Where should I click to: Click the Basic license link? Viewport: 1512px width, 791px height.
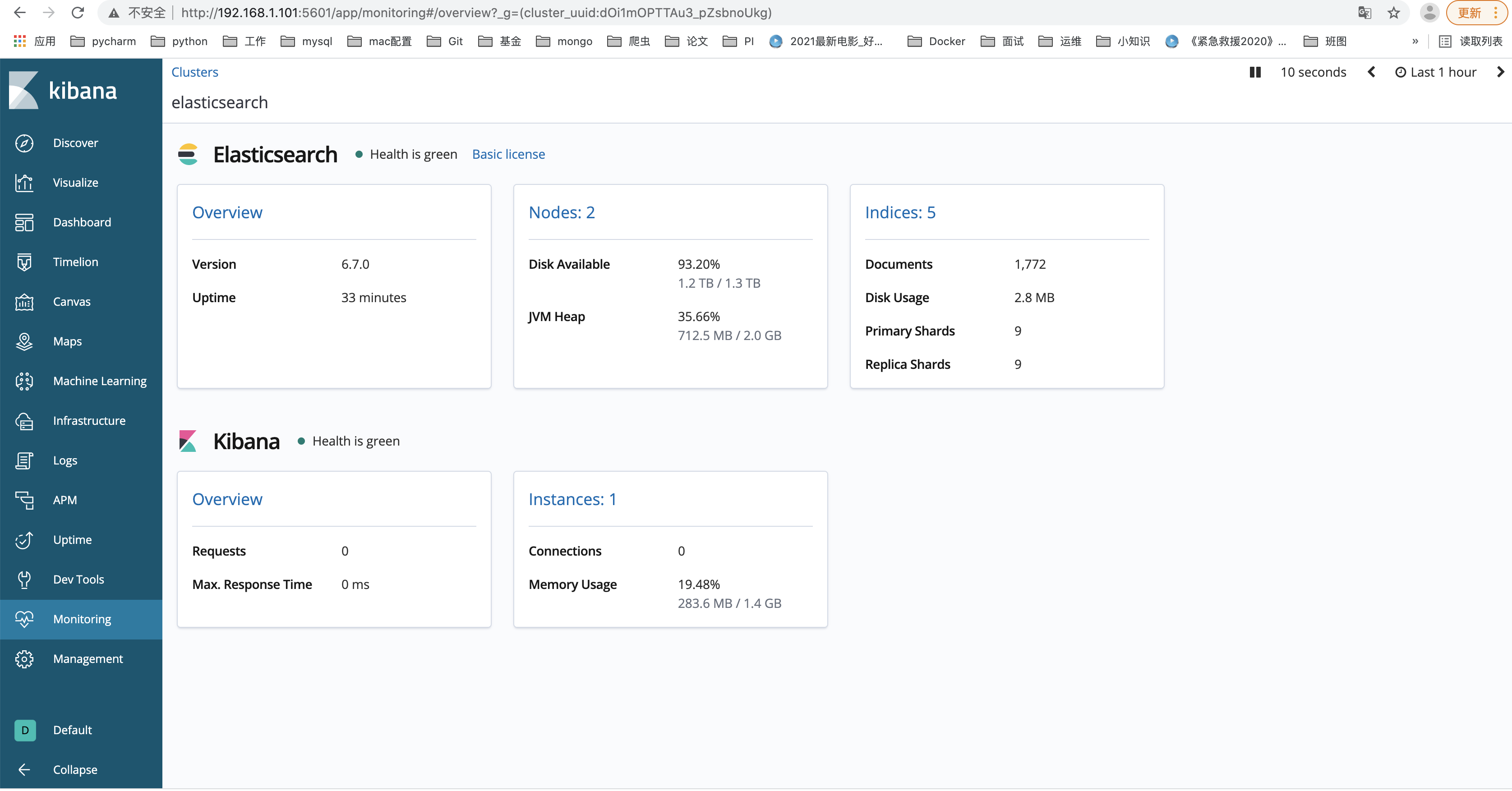pos(508,154)
